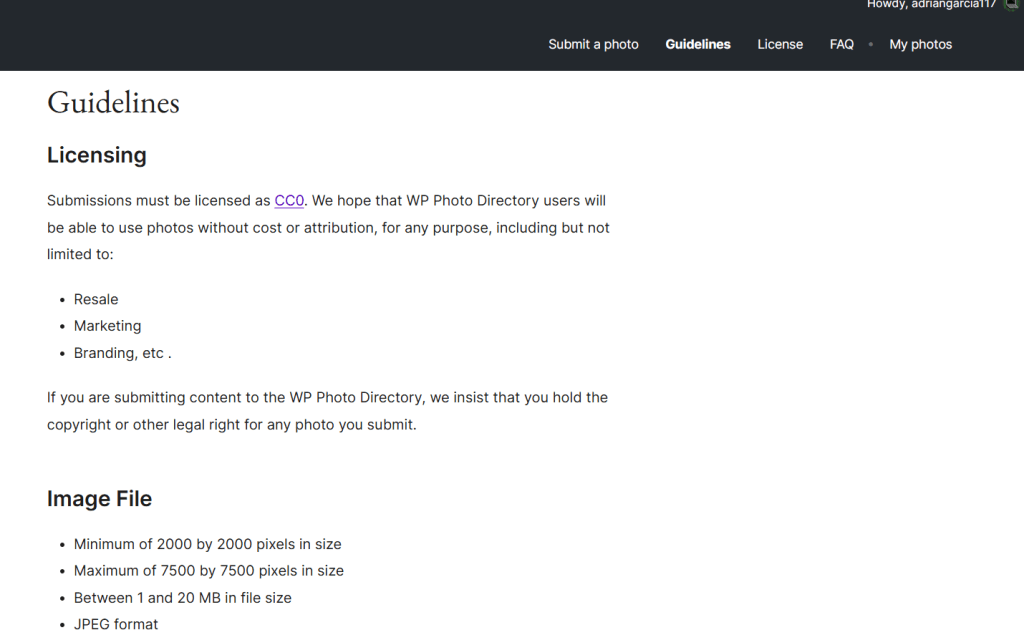This screenshot has width=1024, height=635.
Task: Click the Guidelines page title
Action: click(113, 103)
